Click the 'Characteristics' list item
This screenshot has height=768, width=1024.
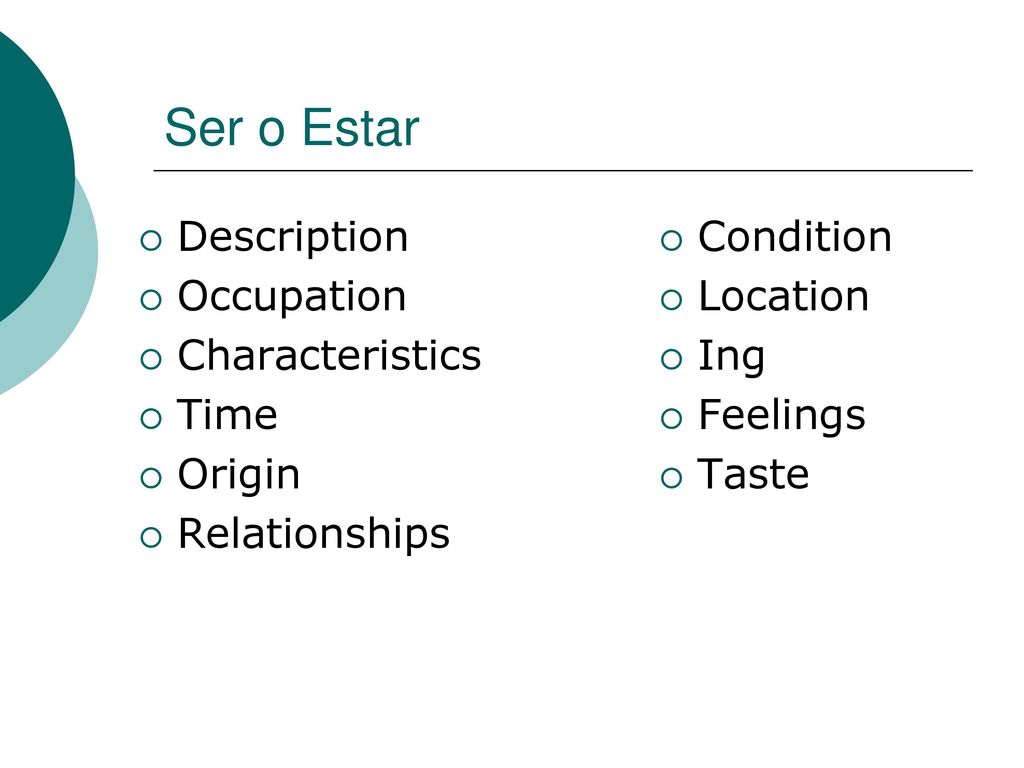[329, 355]
